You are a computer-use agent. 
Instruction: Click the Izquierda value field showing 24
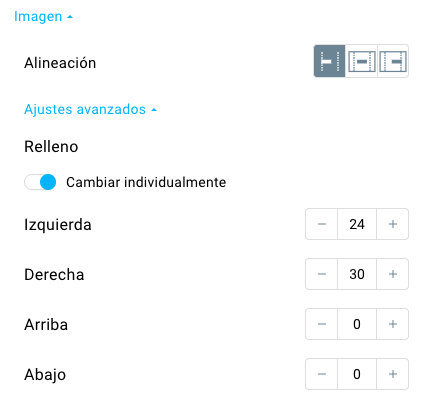click(357, 224)
